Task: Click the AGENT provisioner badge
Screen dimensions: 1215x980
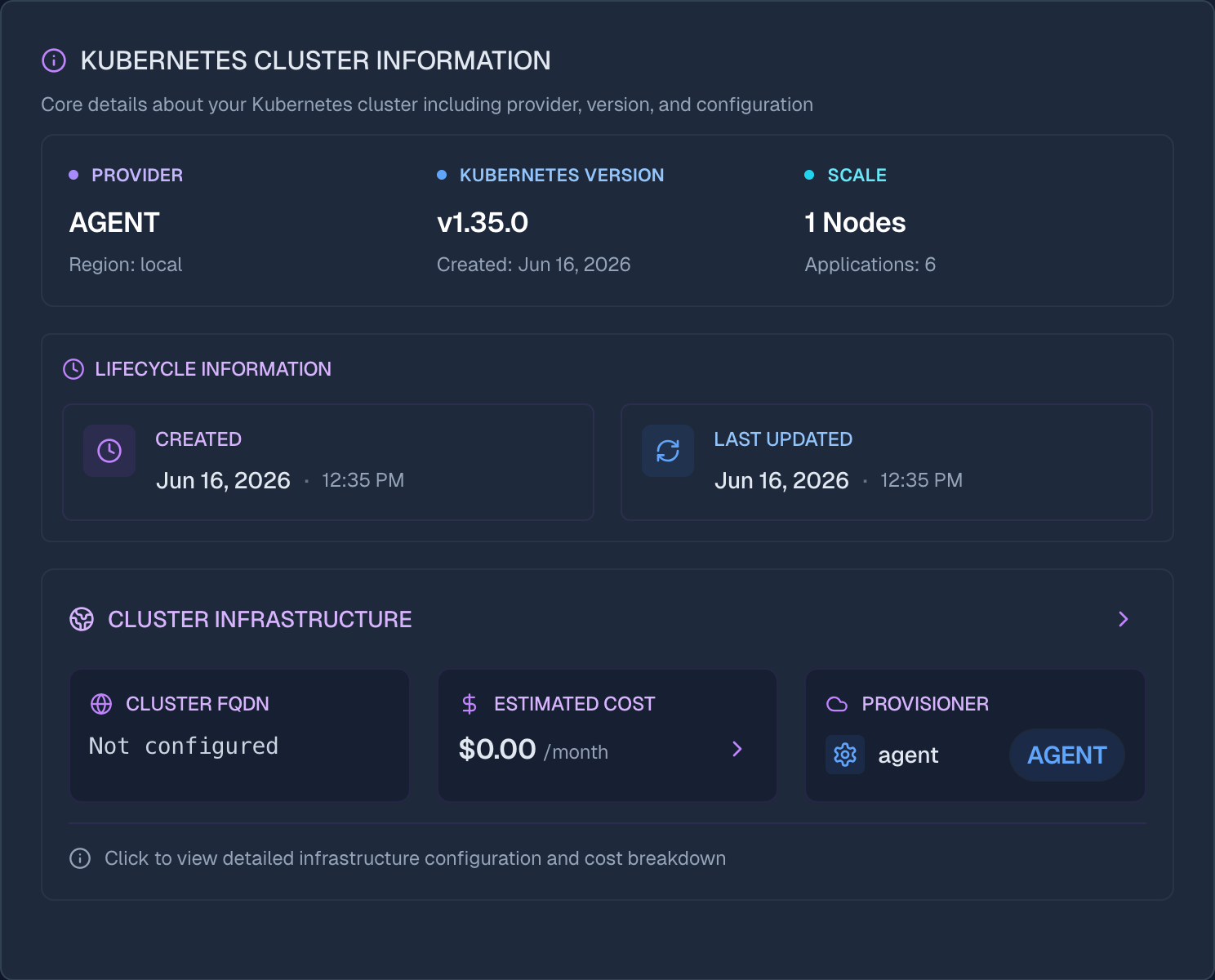Action: click(x=1067, y=755)
